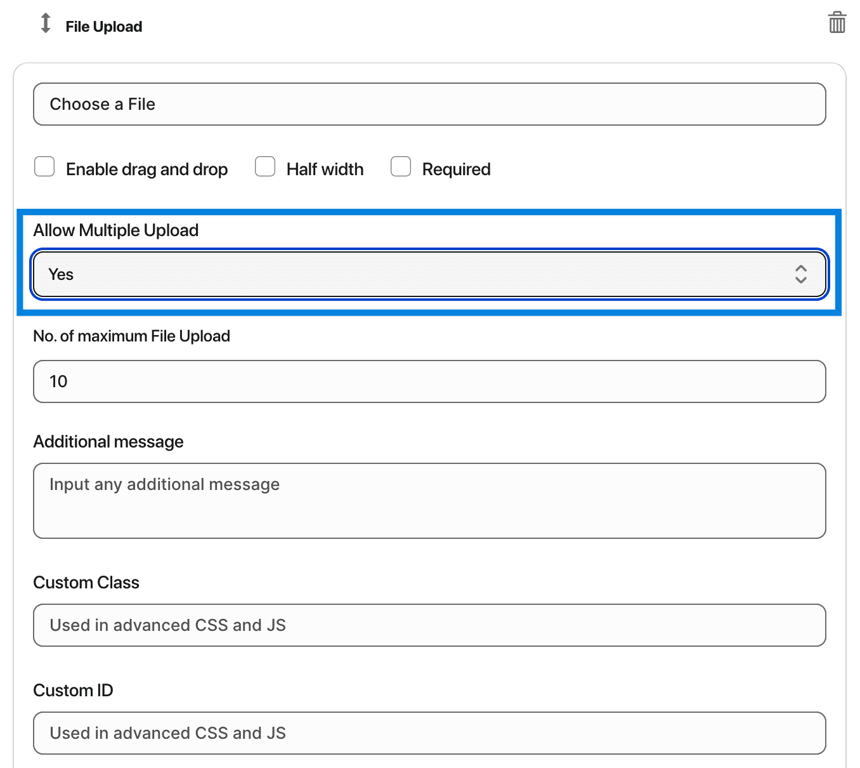Tick the Enable drag and drop checkbox

coord(44,167)
